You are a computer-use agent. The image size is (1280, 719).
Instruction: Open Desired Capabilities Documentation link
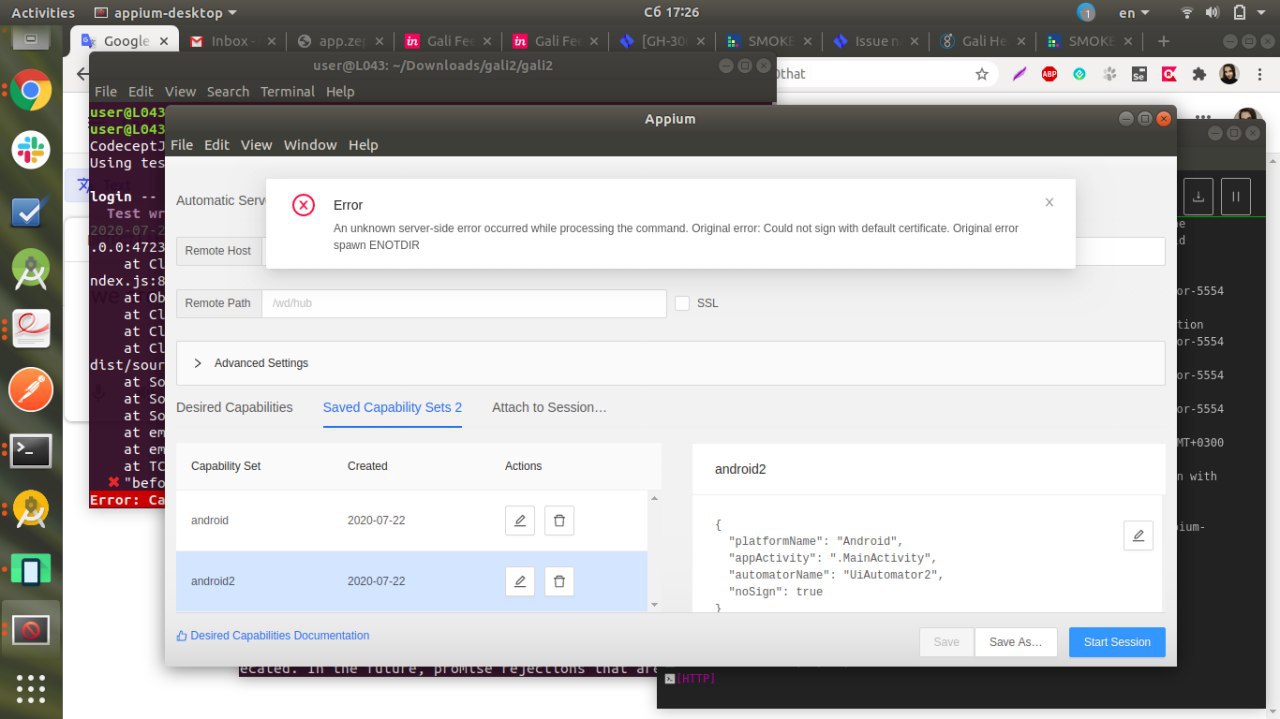coord(280,636)
